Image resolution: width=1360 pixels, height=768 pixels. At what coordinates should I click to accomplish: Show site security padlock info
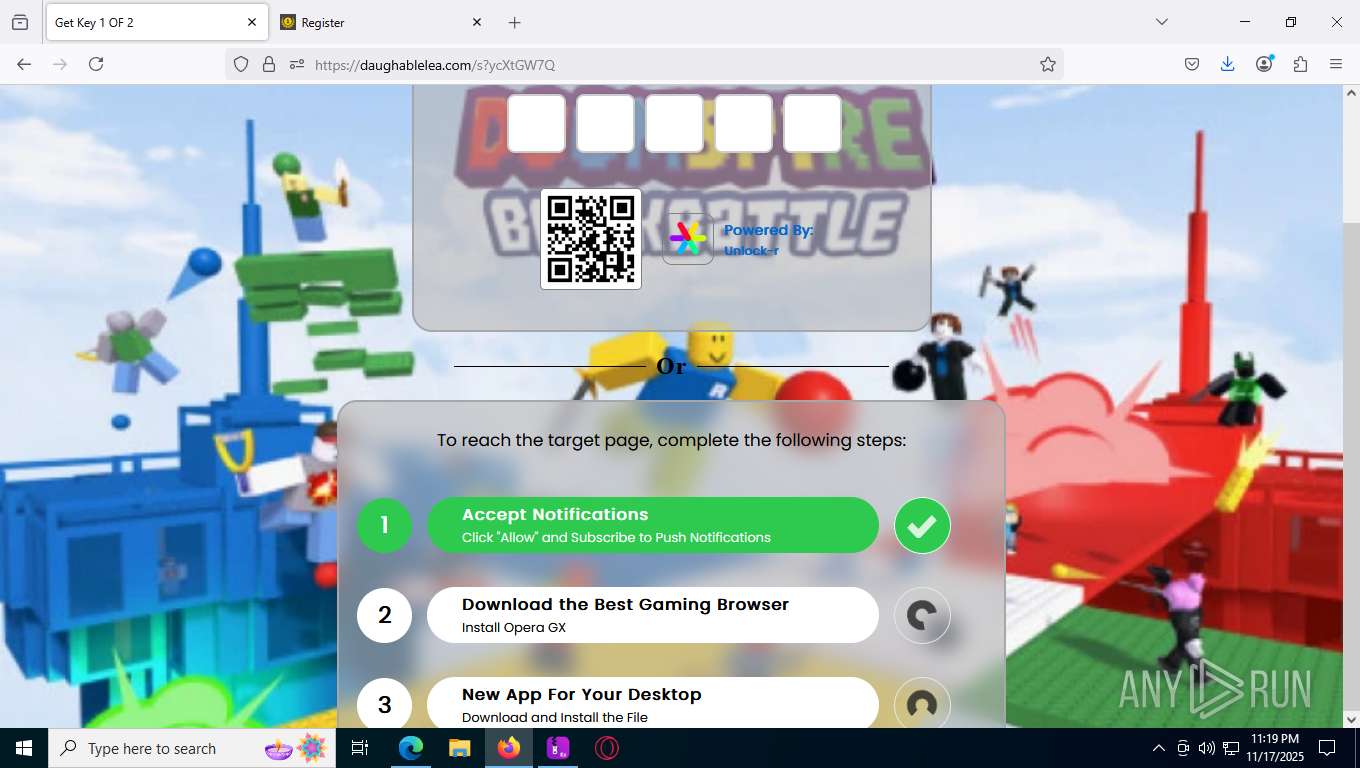(268, 64)
